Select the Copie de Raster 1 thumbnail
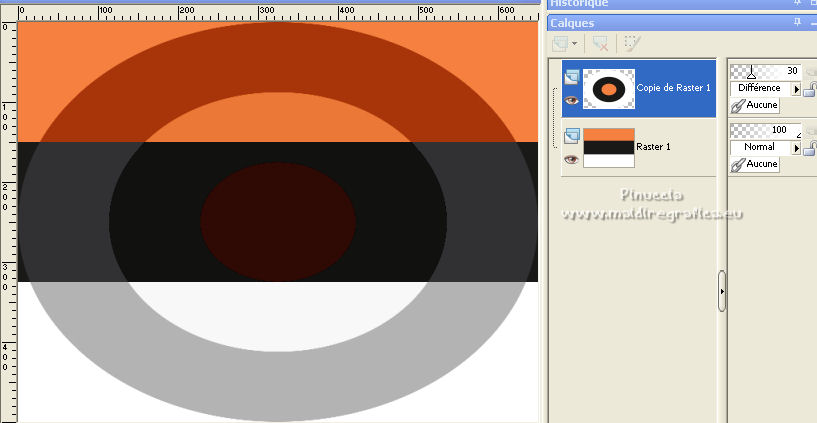This screenshot has width=817, height=423. pos(609,89)
